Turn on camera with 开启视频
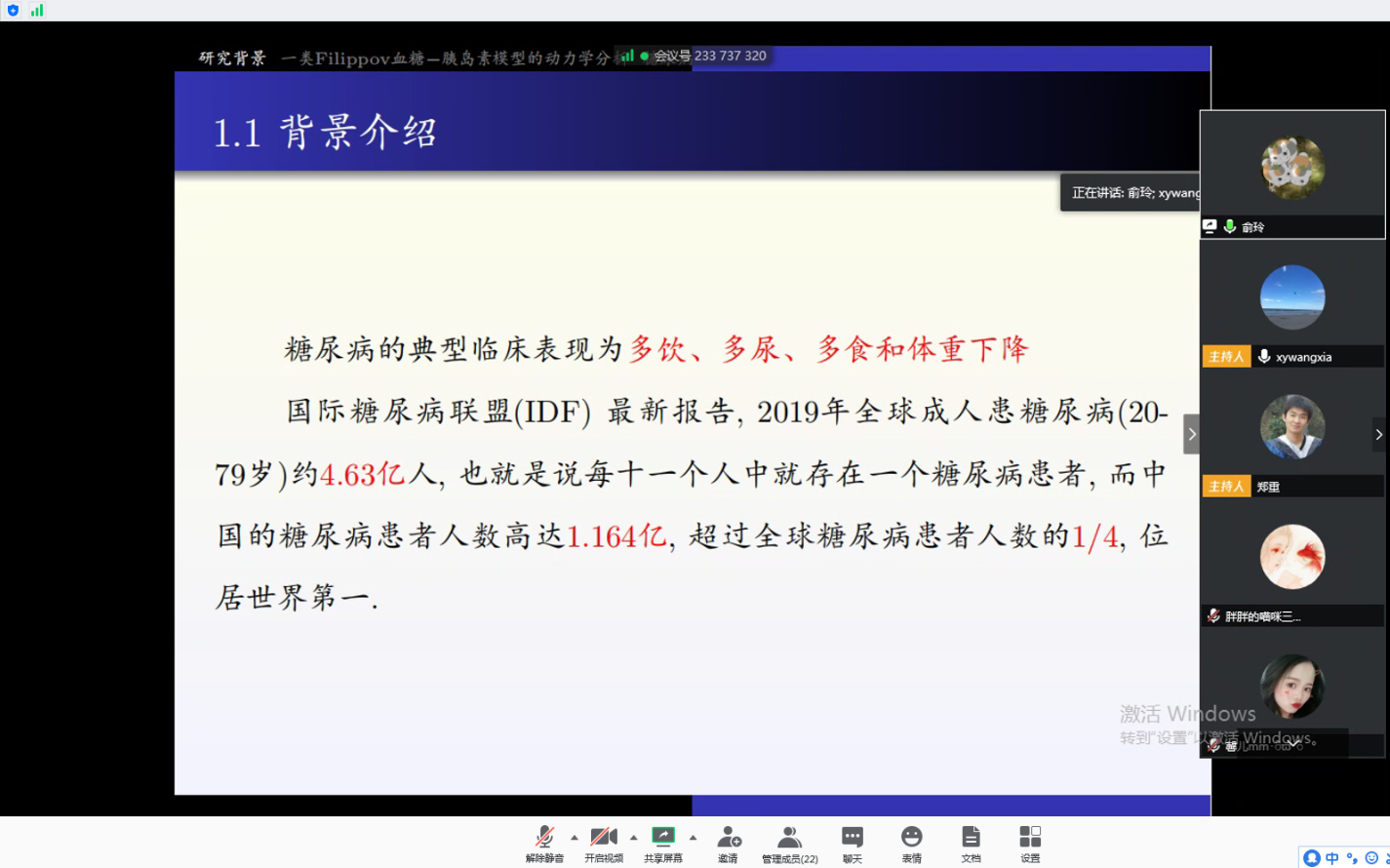 [604, 838]
